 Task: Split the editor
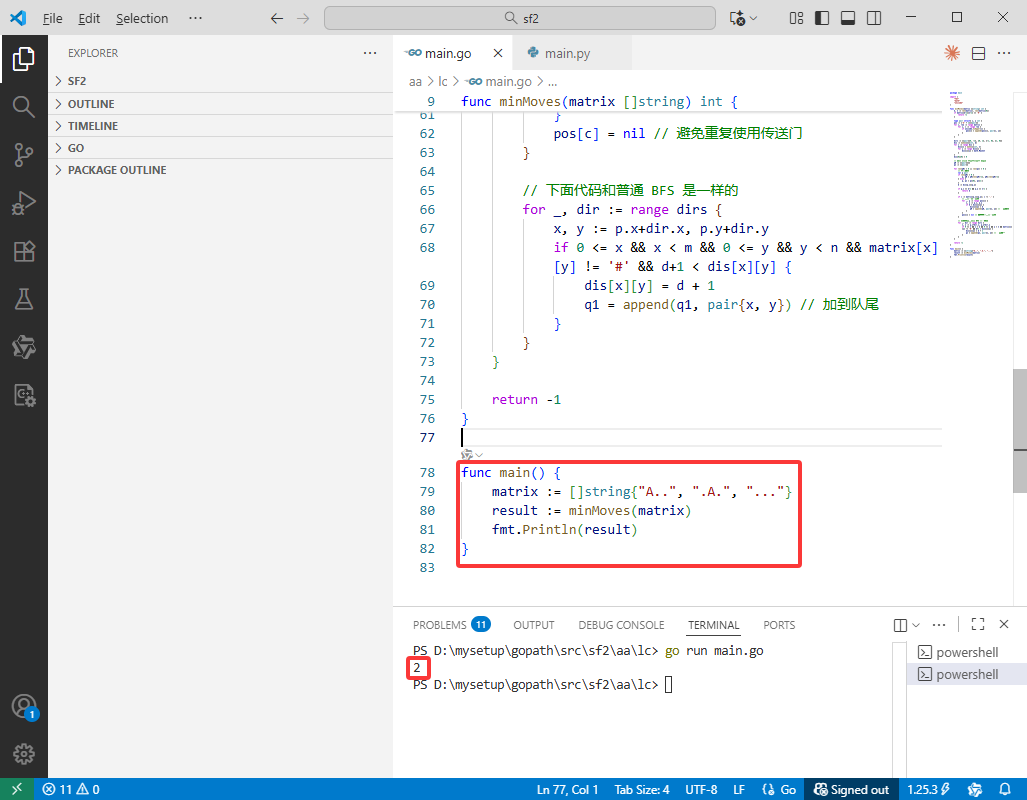(x=978, y=53)
